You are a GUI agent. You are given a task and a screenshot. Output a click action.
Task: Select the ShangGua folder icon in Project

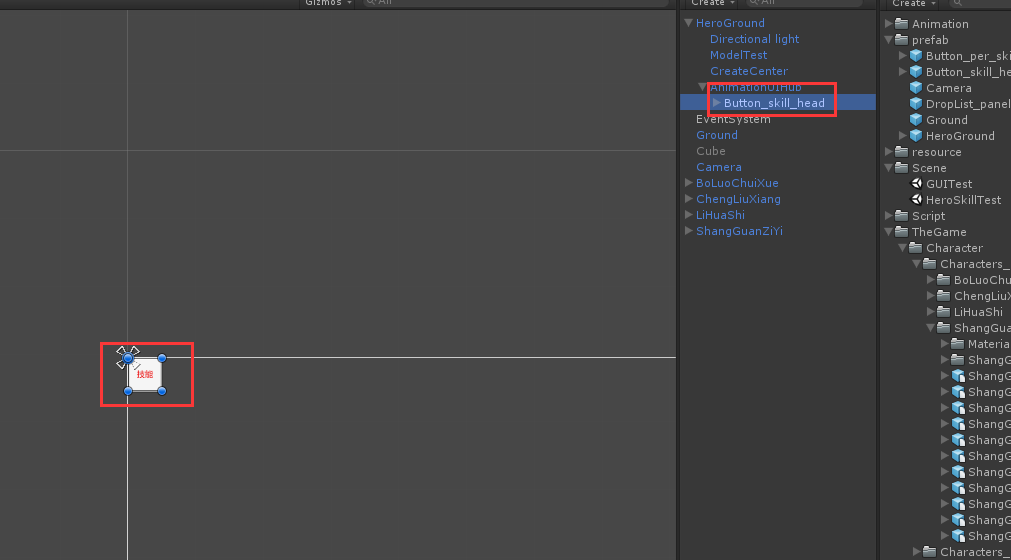[943, 328]
